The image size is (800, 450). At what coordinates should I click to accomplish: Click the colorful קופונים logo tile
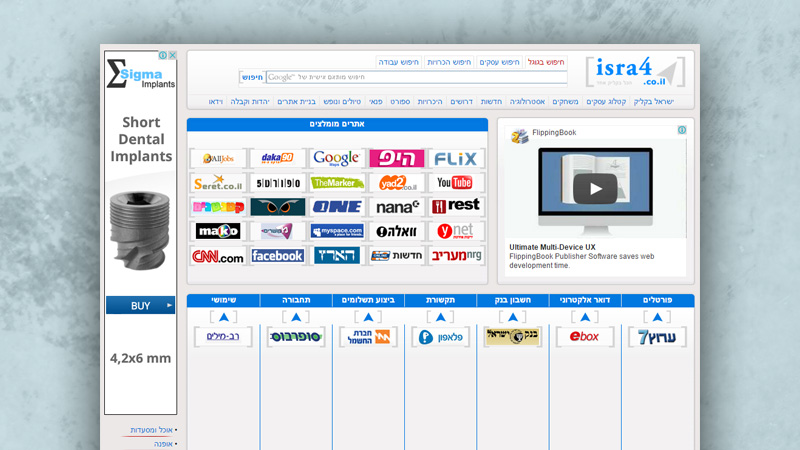[x=218, y=207]
